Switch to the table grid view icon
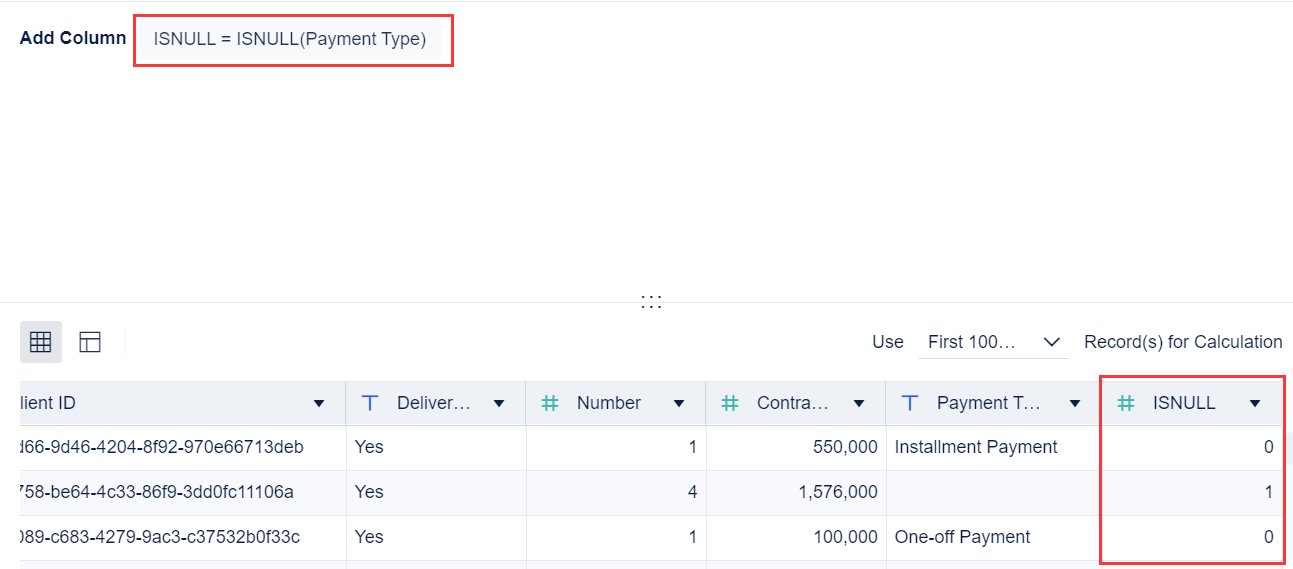The image size is (1293, 569). coord(41,342)
